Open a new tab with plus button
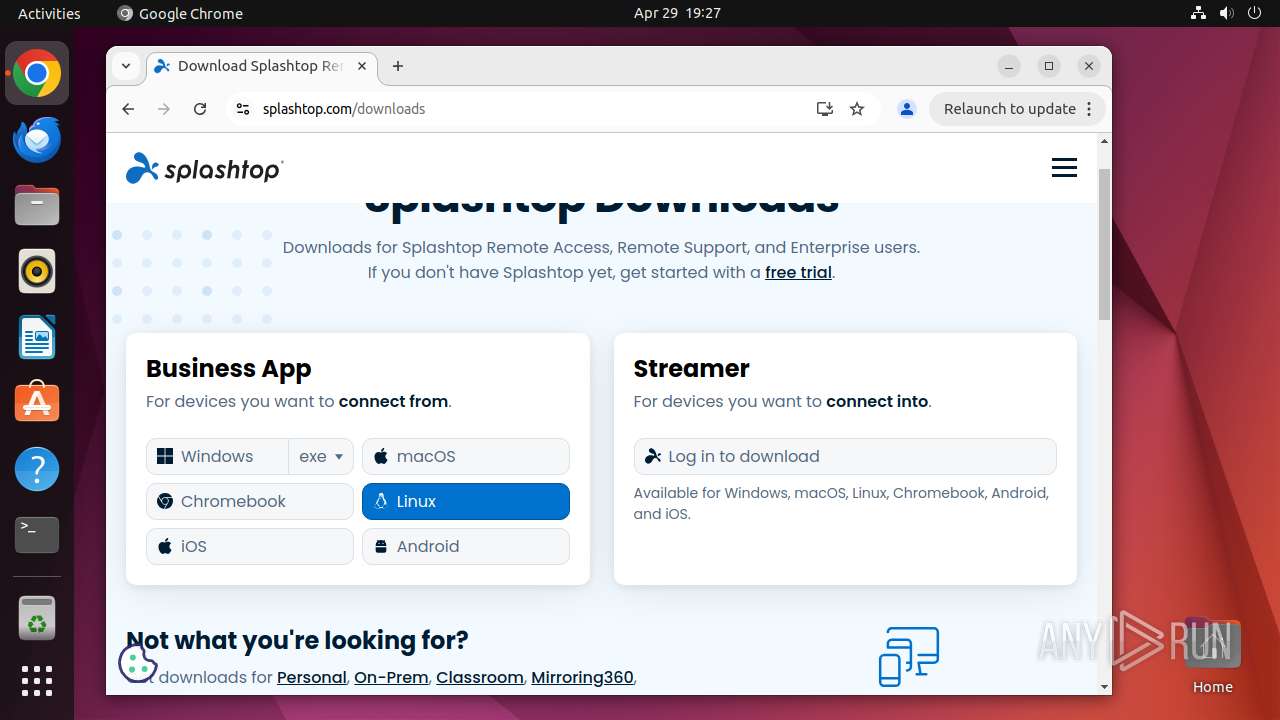 click(398, 66)
